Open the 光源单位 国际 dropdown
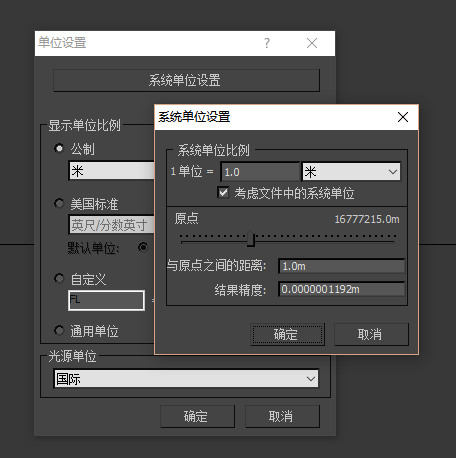Screen dimensions: 456x458 pyautogui.click(x=186, y=379)
